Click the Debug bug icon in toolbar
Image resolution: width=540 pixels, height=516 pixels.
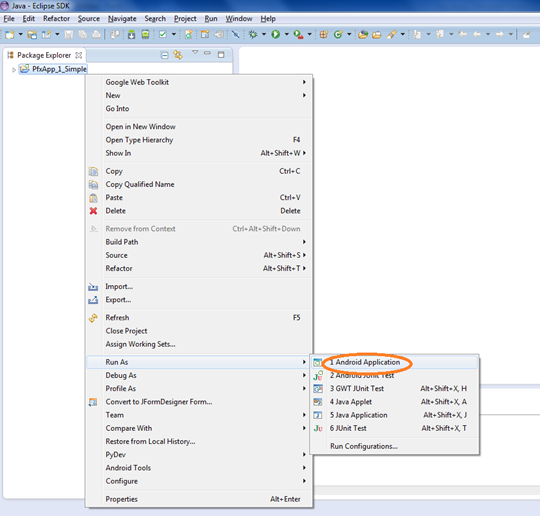(253, 34)
